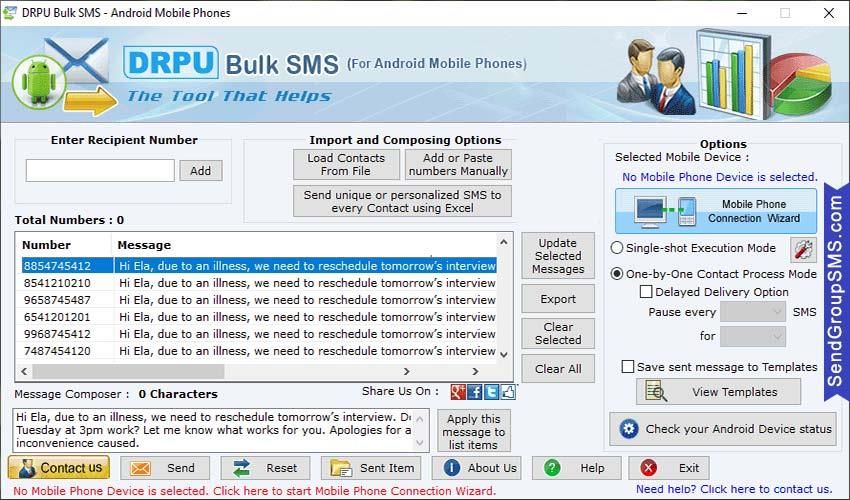Image resolution: width=850 pixels, height=500 pixels.
Task: Enable Delayed Delivery Option checkbox
Action: (x=646, y=292)
